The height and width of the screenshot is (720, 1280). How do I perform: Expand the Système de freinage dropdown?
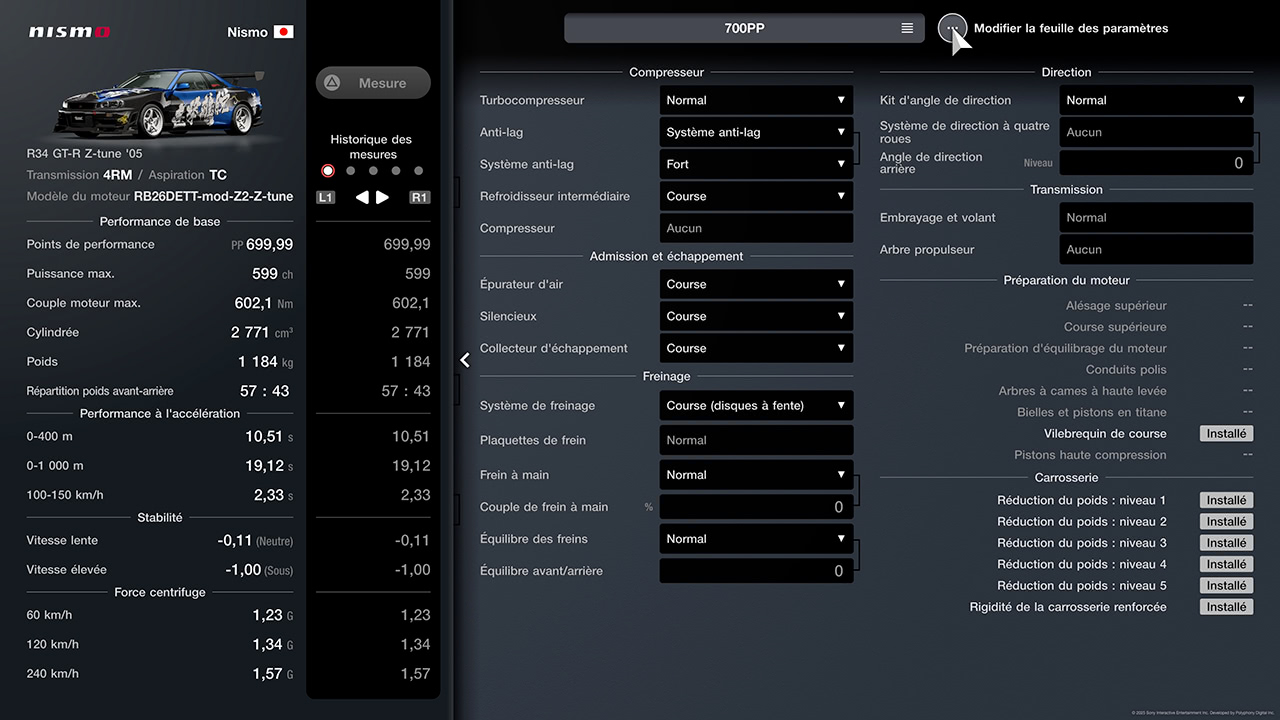pyautogui.click(x=756, y=406)
